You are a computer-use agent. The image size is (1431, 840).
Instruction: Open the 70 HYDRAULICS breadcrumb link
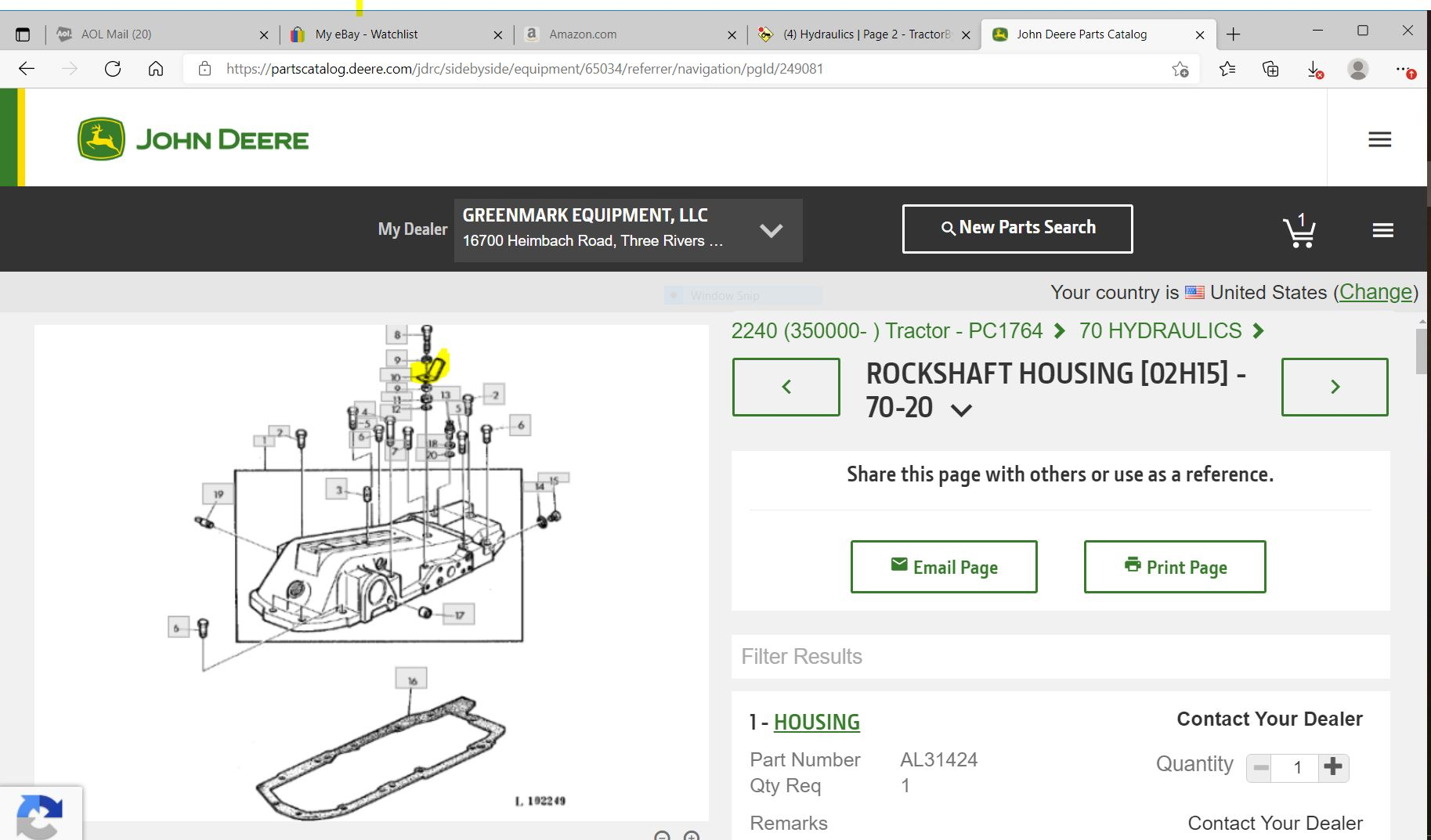pos(1160,331)
